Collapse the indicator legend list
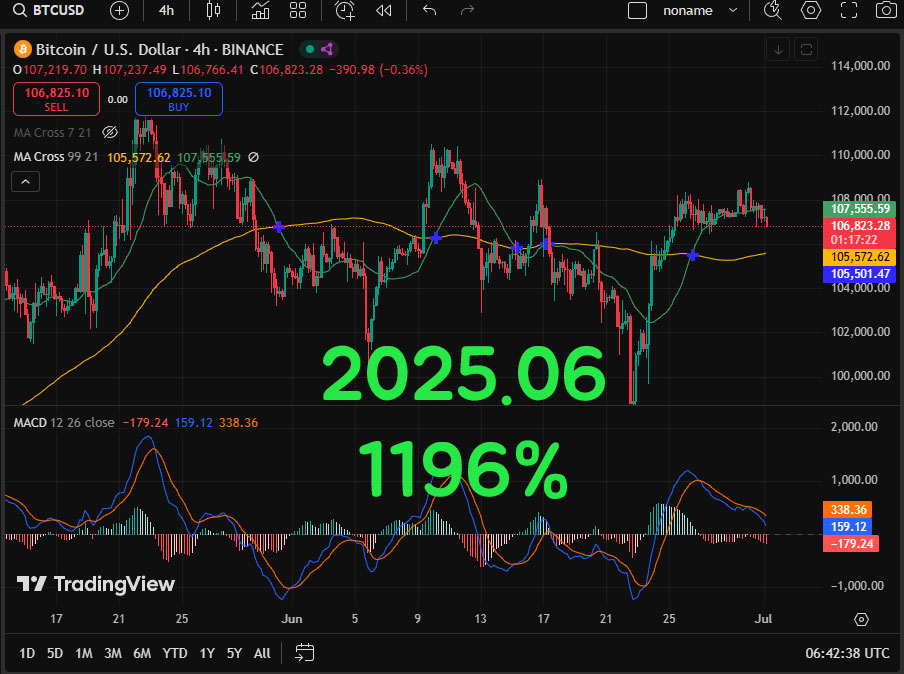Image resolution: width=904 pixels, height=674 pixels. (25, 182)
